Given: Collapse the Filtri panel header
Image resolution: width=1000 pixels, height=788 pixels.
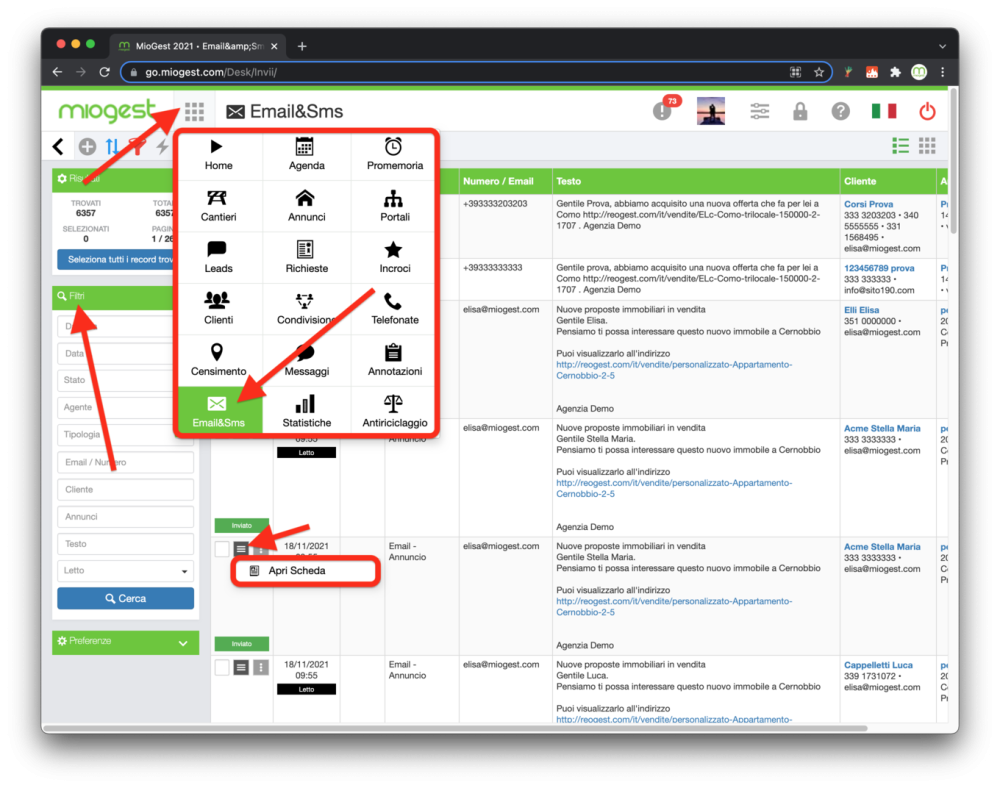Looking at the screenshot, I should tap(113, 296).
